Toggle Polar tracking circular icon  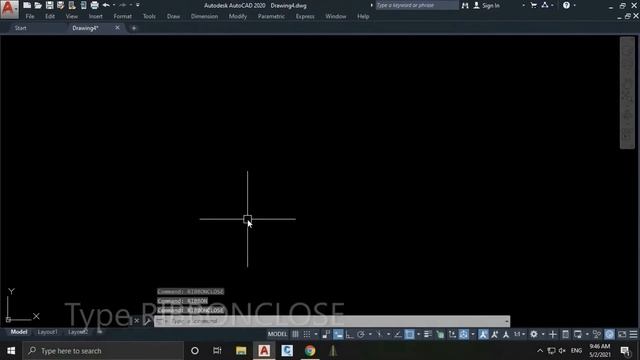[361, 334]
